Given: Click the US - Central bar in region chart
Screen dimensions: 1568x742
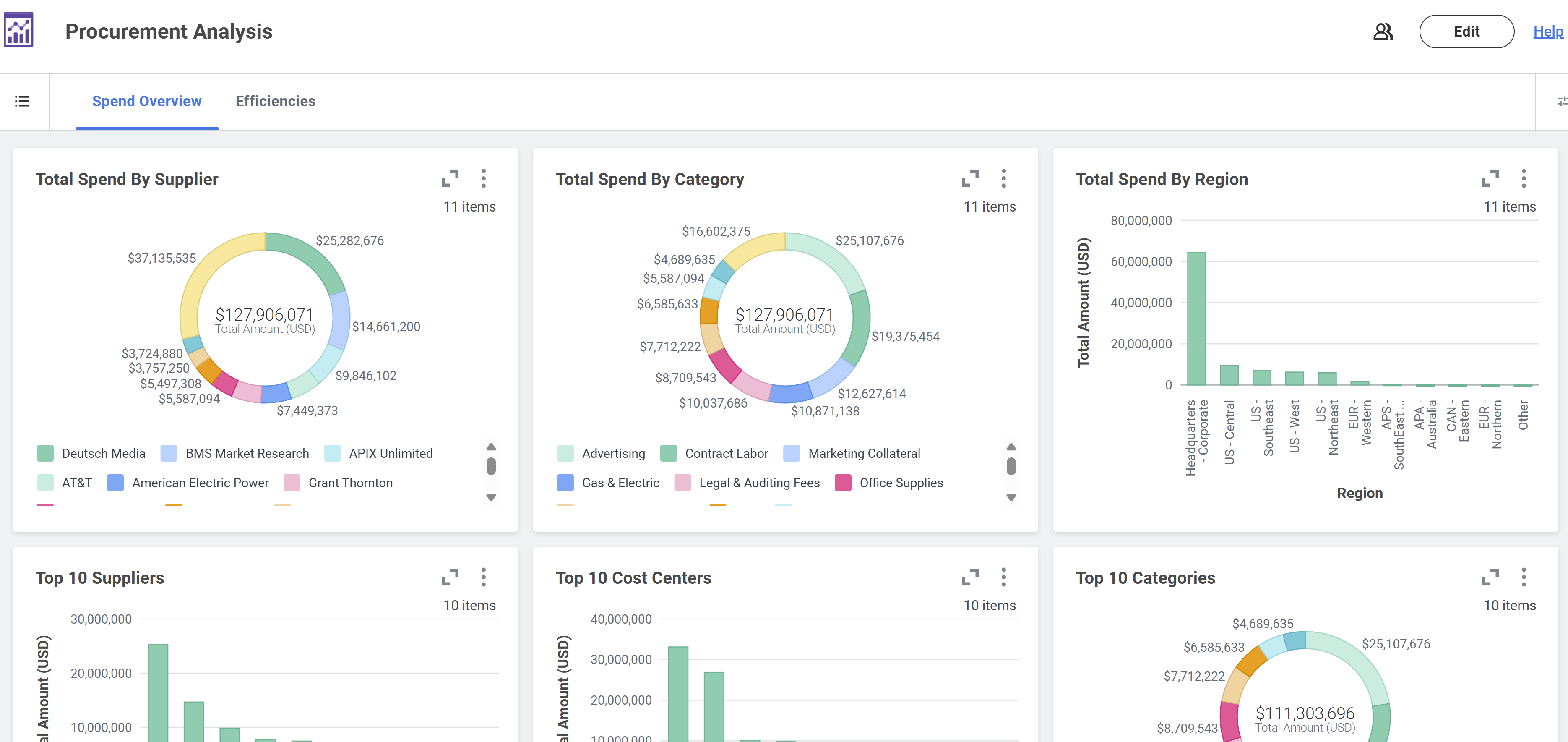Looking at the screenshot, I should [1229, 375].
